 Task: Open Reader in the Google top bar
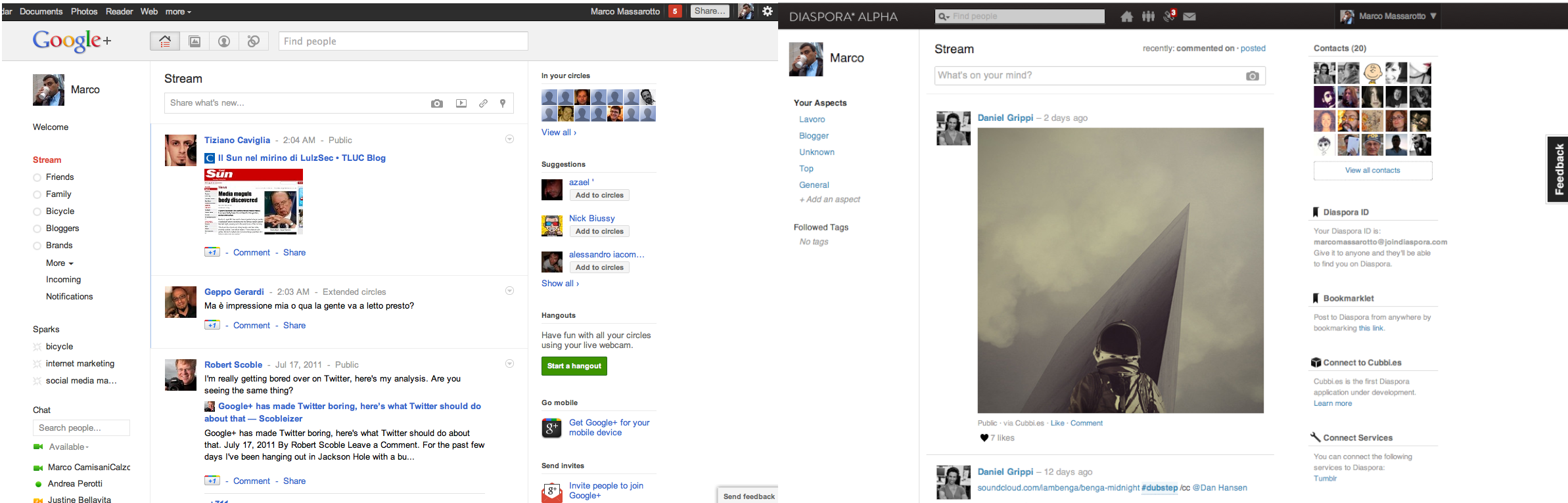pyautogui.click(x=119, y=12)
